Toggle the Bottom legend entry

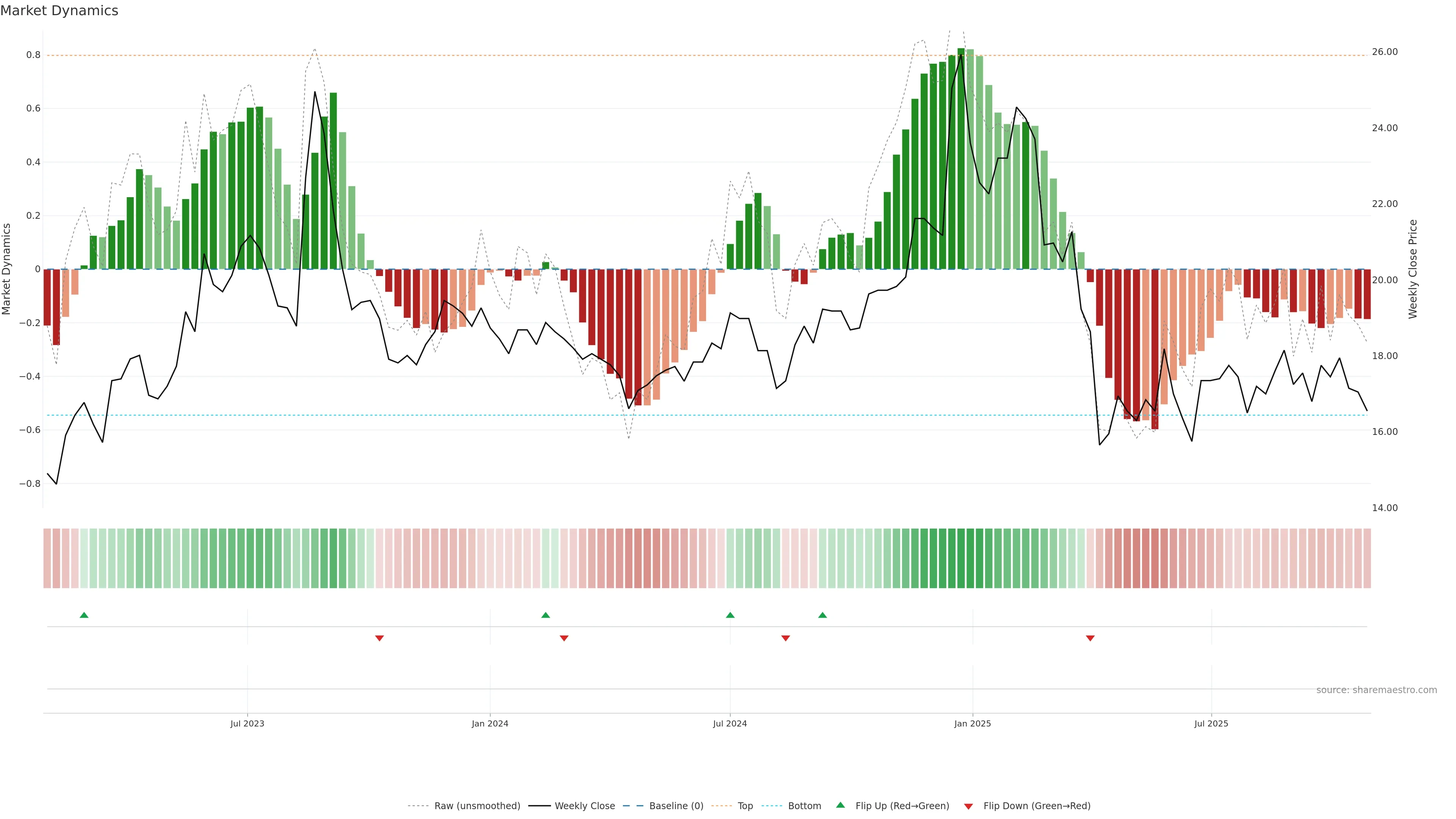[x=804, y=806]
